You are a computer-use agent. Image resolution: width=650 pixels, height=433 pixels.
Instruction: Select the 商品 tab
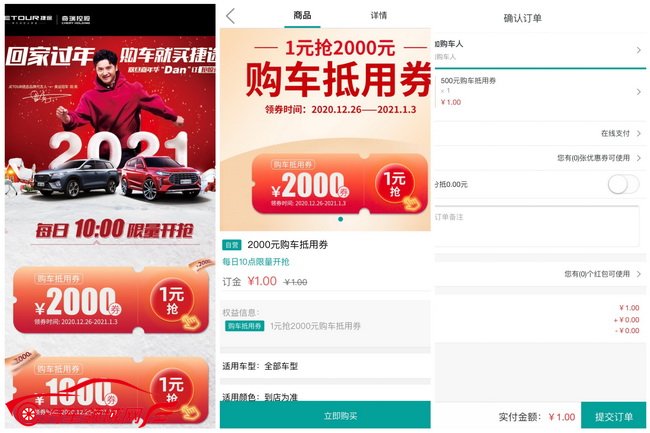click(302, 16)
